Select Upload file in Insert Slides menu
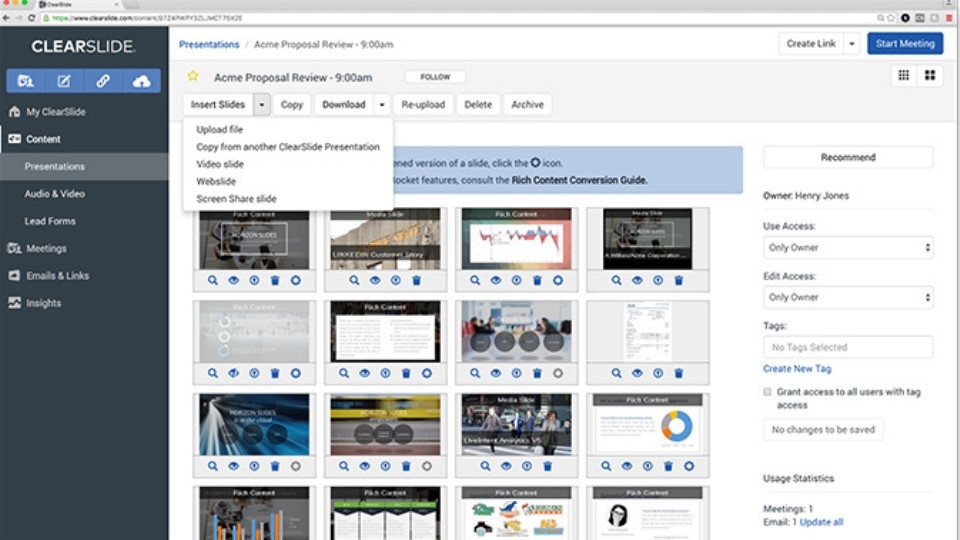 pos(220,130)
